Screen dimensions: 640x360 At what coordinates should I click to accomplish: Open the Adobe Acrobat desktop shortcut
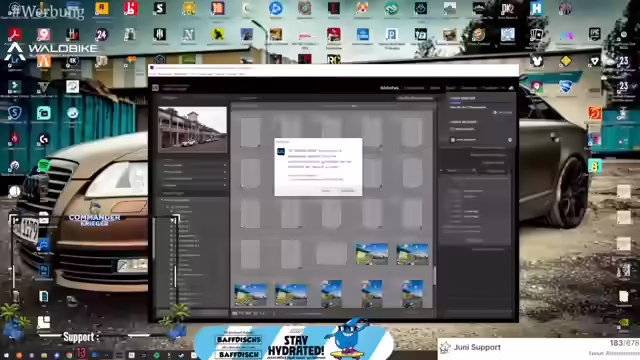(15, 34)
